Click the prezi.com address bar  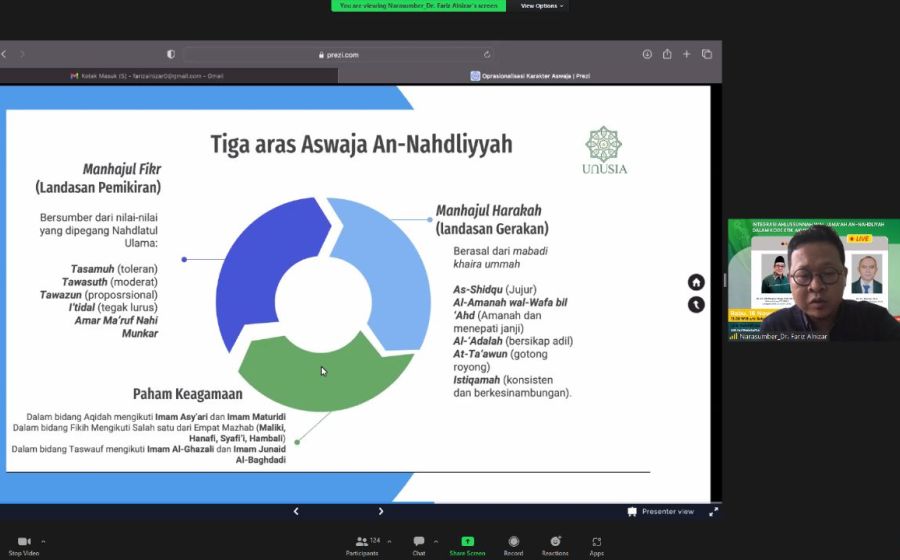coord(337,54)
